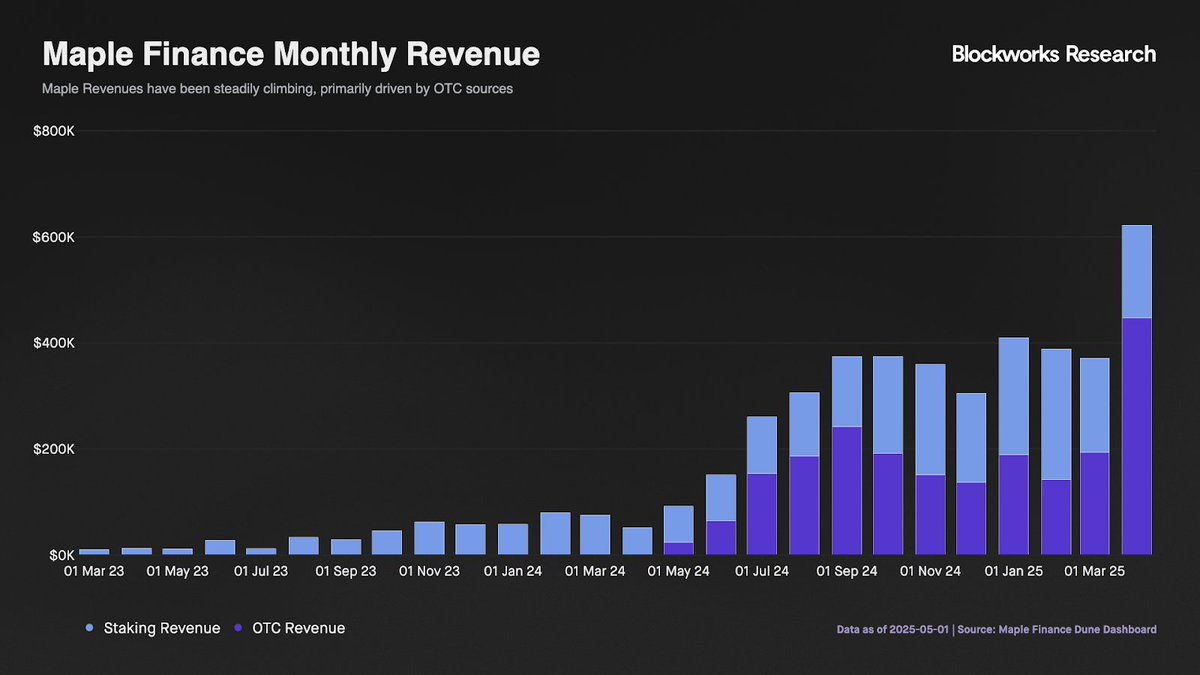Select the $800K y-axis label
This screenshot has height=675, width=1200.
coord(52,130)
